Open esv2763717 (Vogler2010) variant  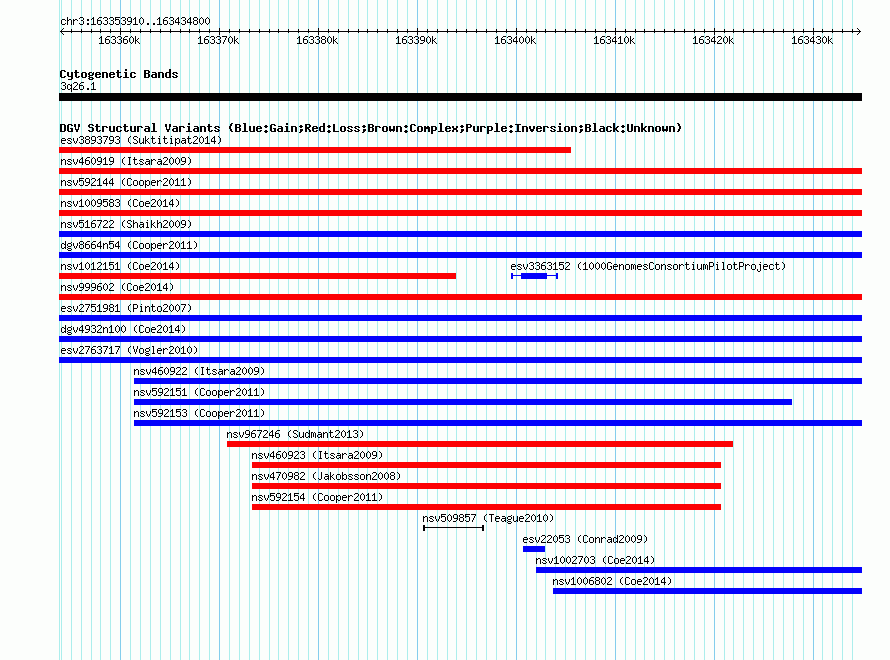pos(129,350)
